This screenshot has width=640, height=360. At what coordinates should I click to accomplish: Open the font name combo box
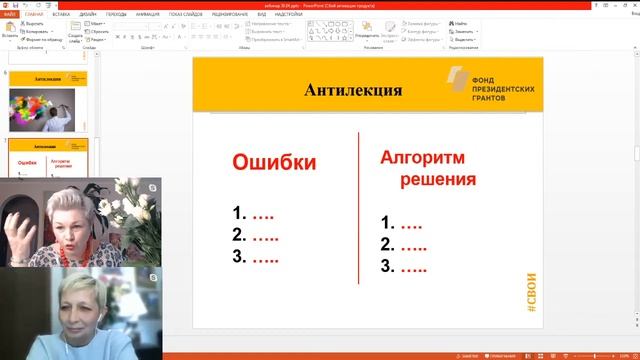click(131, 27)
